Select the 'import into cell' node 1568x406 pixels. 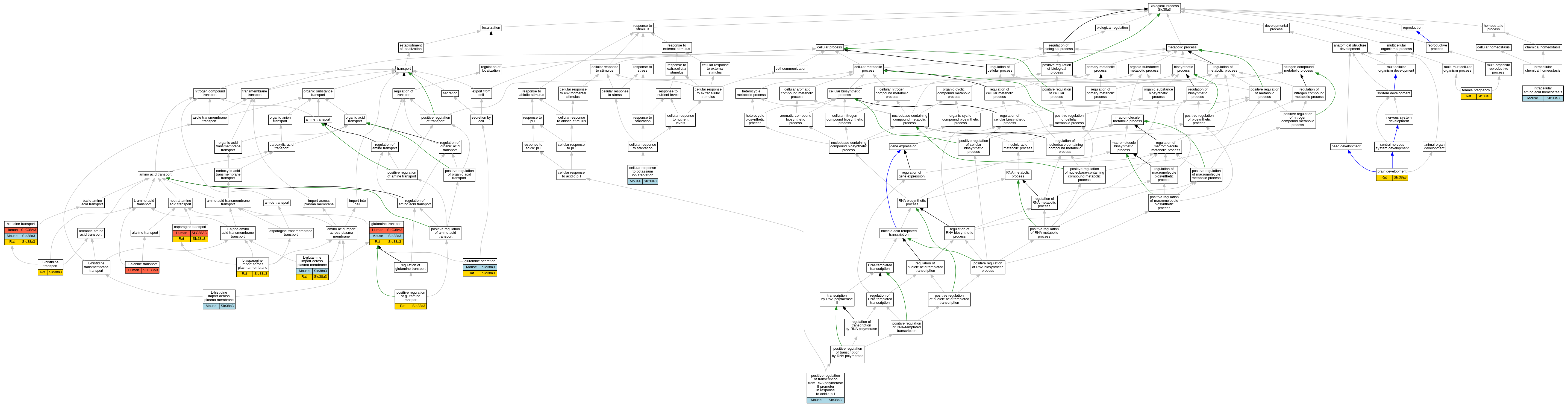[357, 203]
